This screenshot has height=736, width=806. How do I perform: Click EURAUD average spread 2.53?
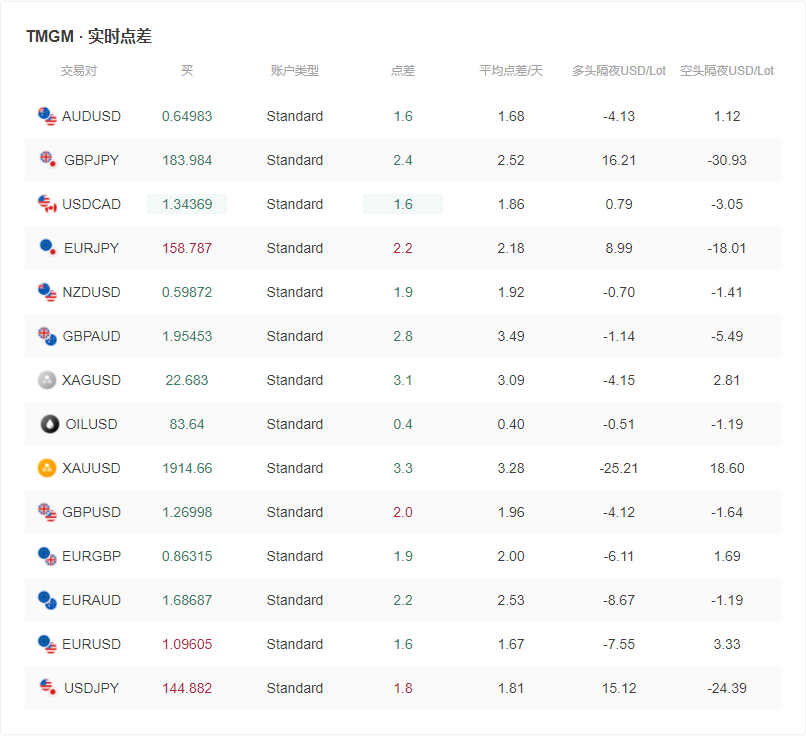click(511, 600)
